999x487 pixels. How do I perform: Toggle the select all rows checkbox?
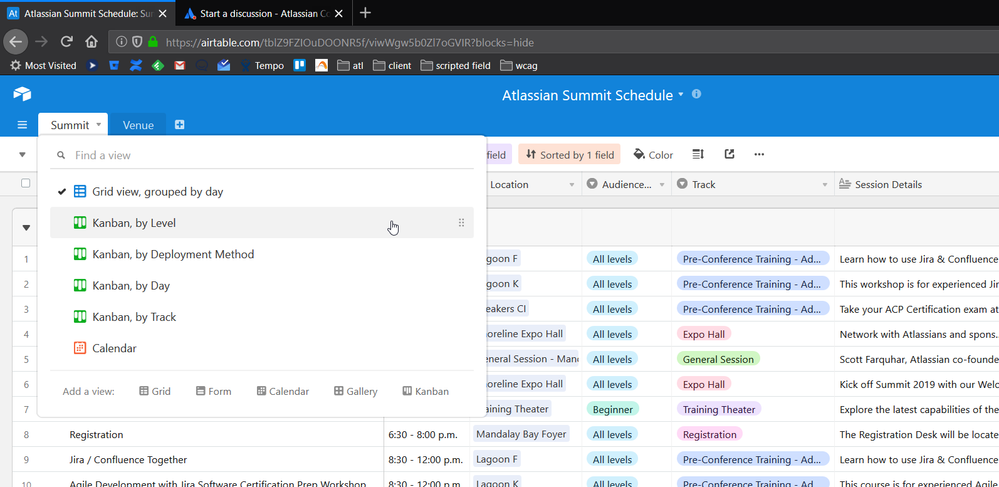pyautogui.click(x=25, y=184)
